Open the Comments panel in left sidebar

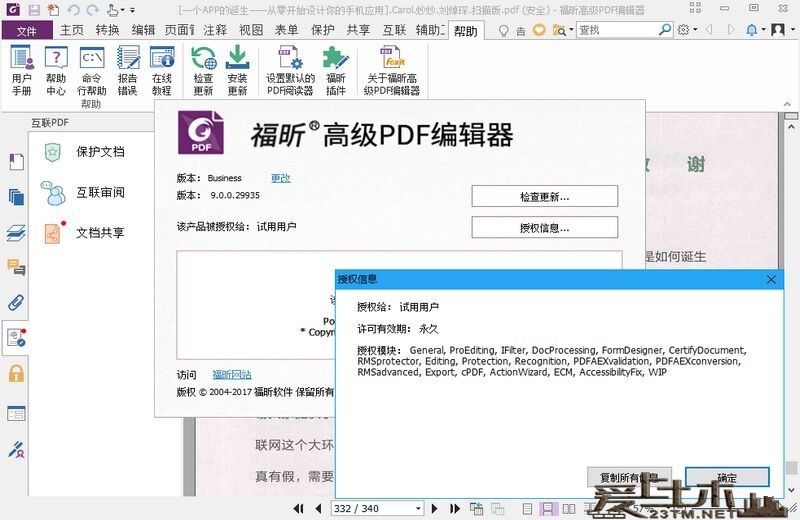point(16,267)
